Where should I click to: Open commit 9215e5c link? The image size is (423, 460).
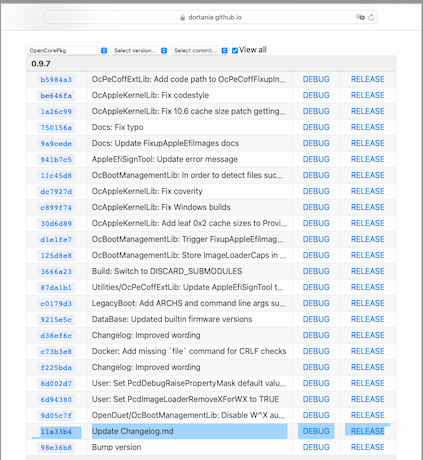tap(56, 320)
